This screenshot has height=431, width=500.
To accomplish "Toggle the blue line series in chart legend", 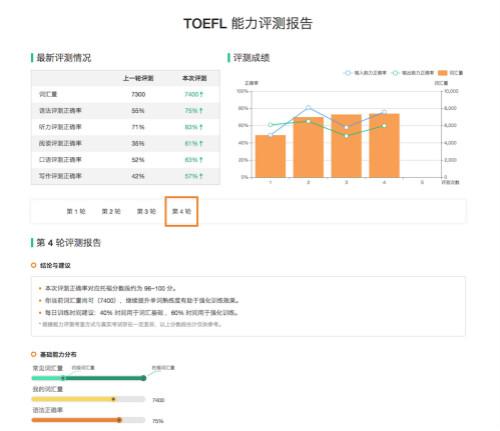I will point(365,73).
